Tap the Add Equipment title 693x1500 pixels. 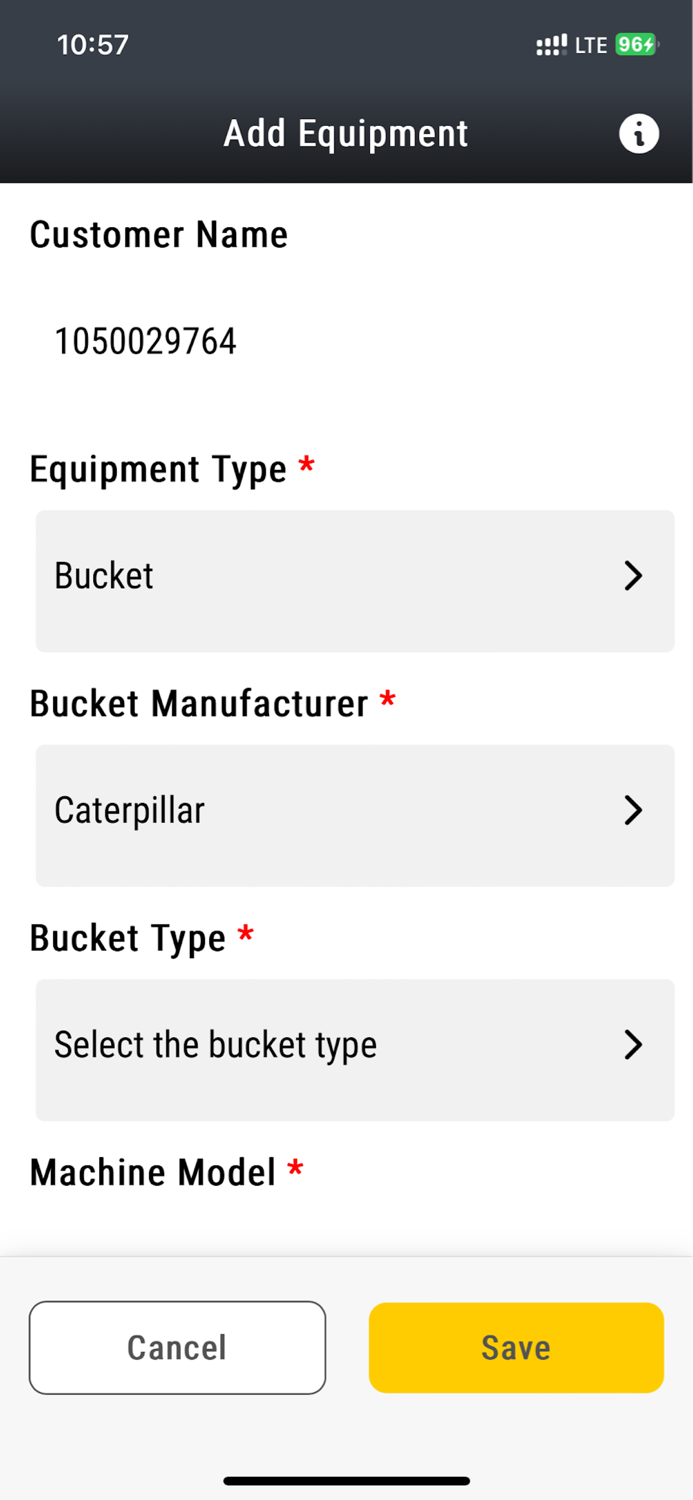coord(346,133)
